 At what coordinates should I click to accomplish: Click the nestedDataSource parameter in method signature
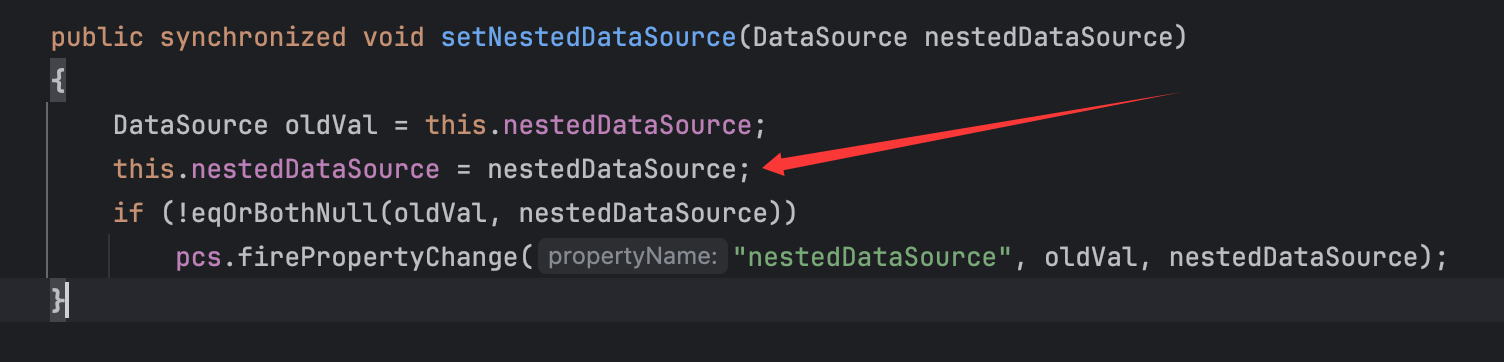tap(1049, 38)
